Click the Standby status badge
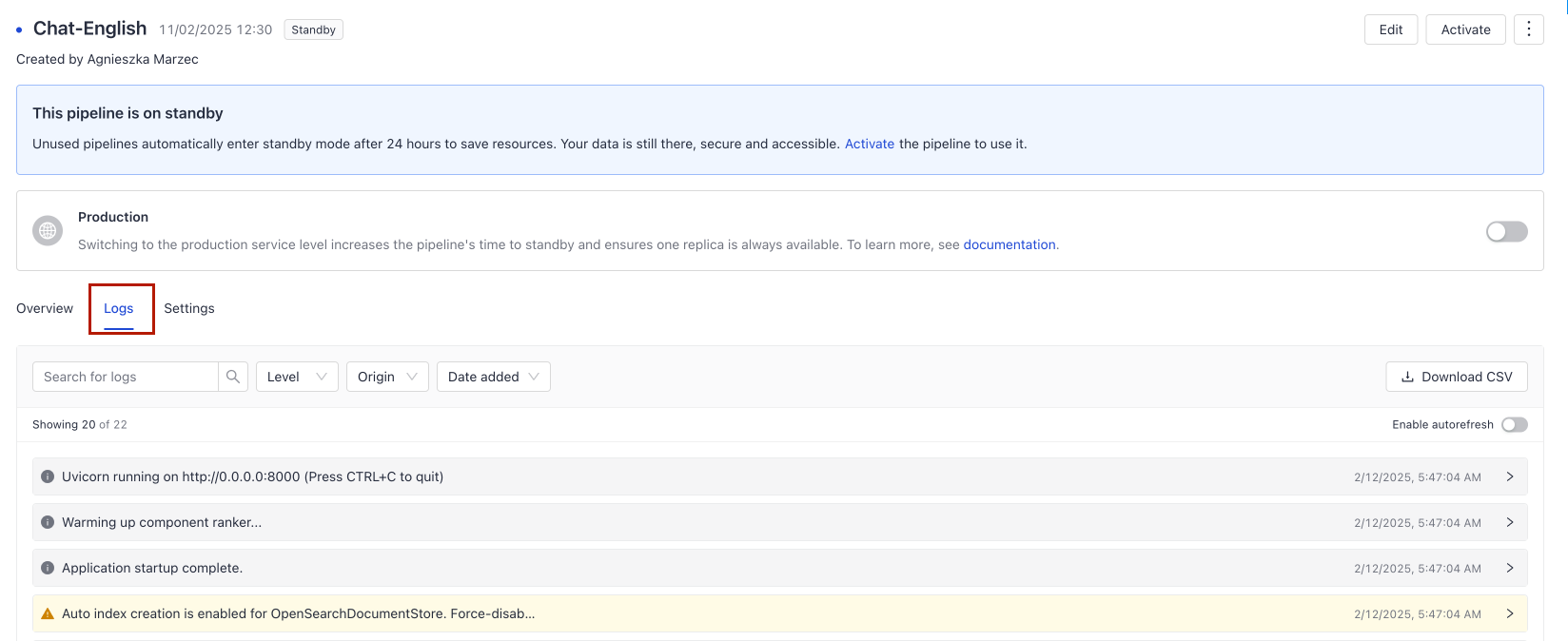Viewport: 1568px width, 641px height. click(313, 29)
